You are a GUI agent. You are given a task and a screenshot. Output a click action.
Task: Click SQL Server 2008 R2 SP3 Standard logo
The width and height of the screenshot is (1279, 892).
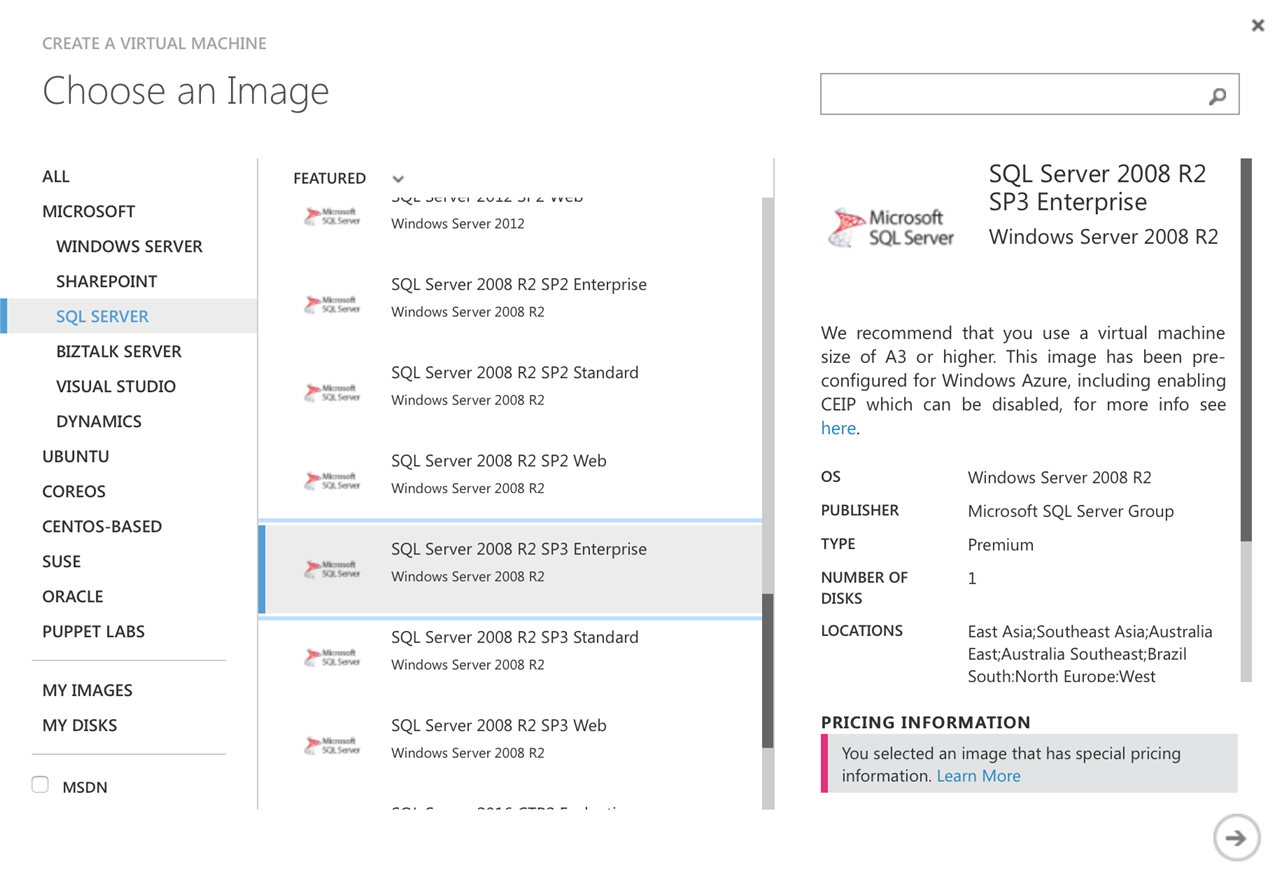[333, 656]
